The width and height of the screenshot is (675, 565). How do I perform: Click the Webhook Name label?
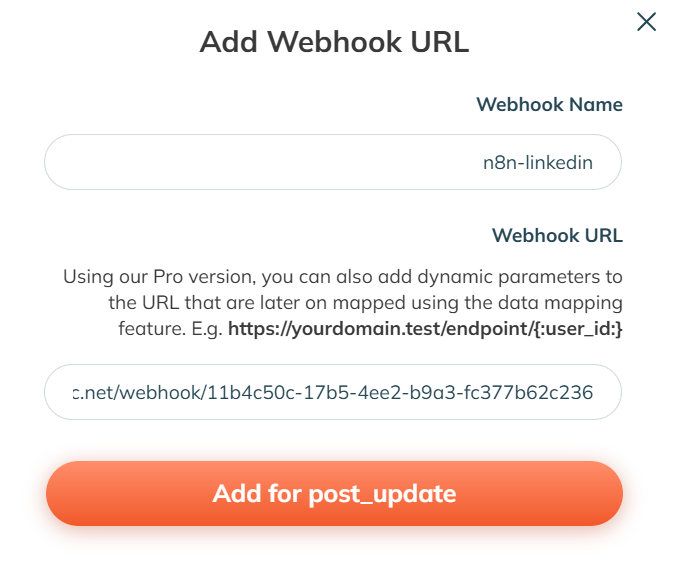coord(549,105)
